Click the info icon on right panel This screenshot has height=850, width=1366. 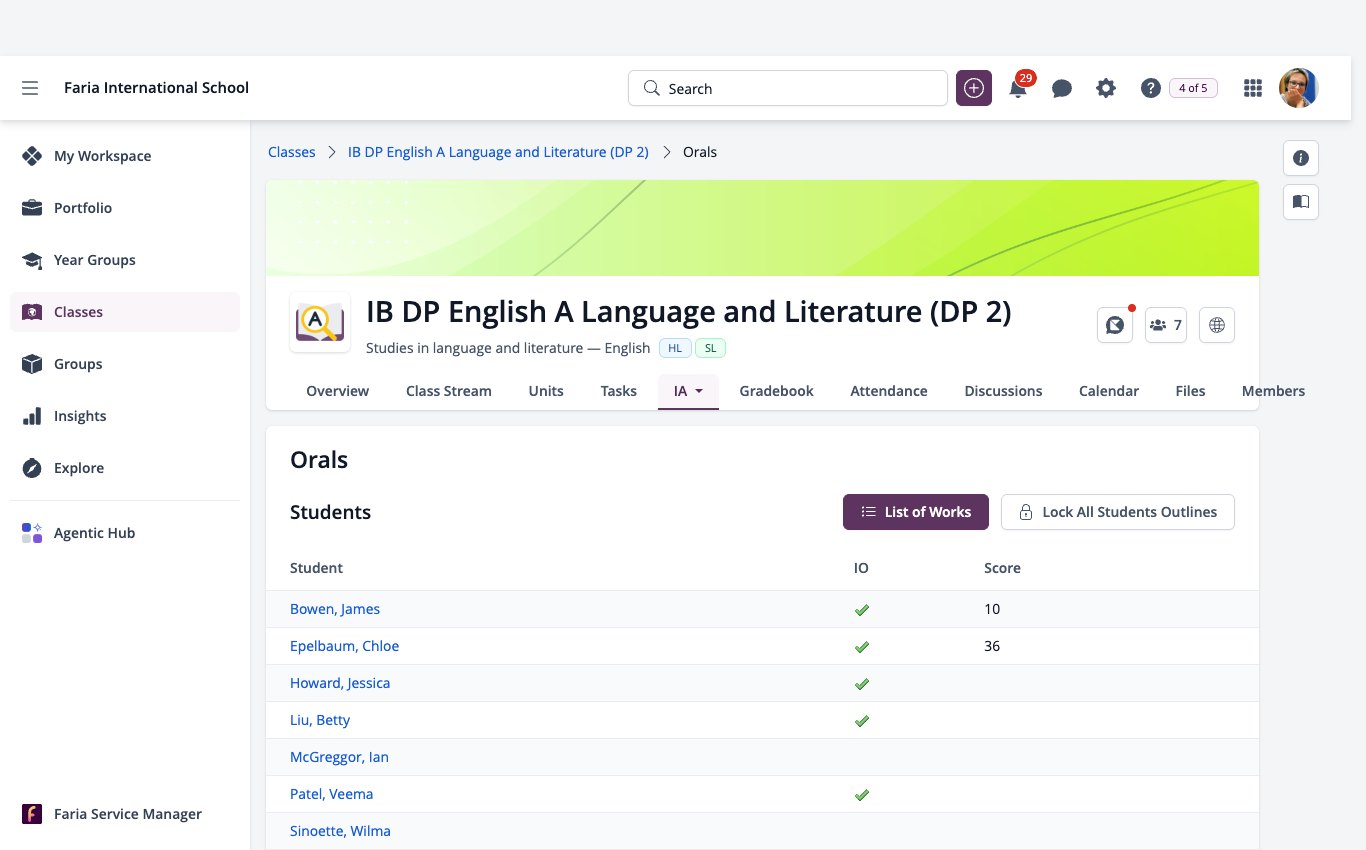coord(1301,158)
